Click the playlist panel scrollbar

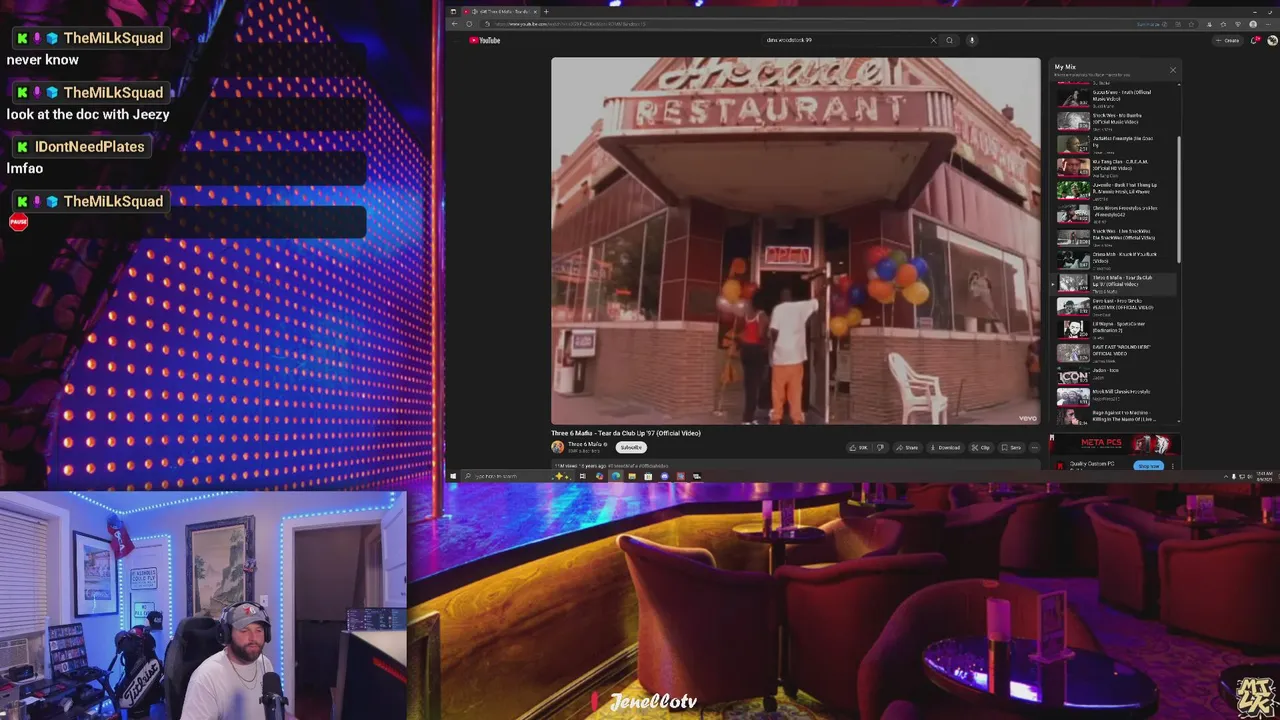click(1179, 200)
